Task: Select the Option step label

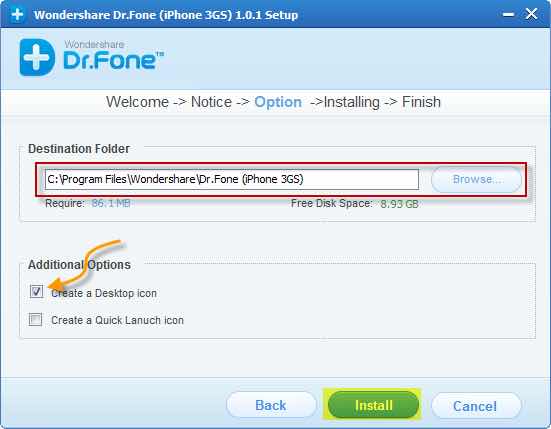Action: coord(278,102)
